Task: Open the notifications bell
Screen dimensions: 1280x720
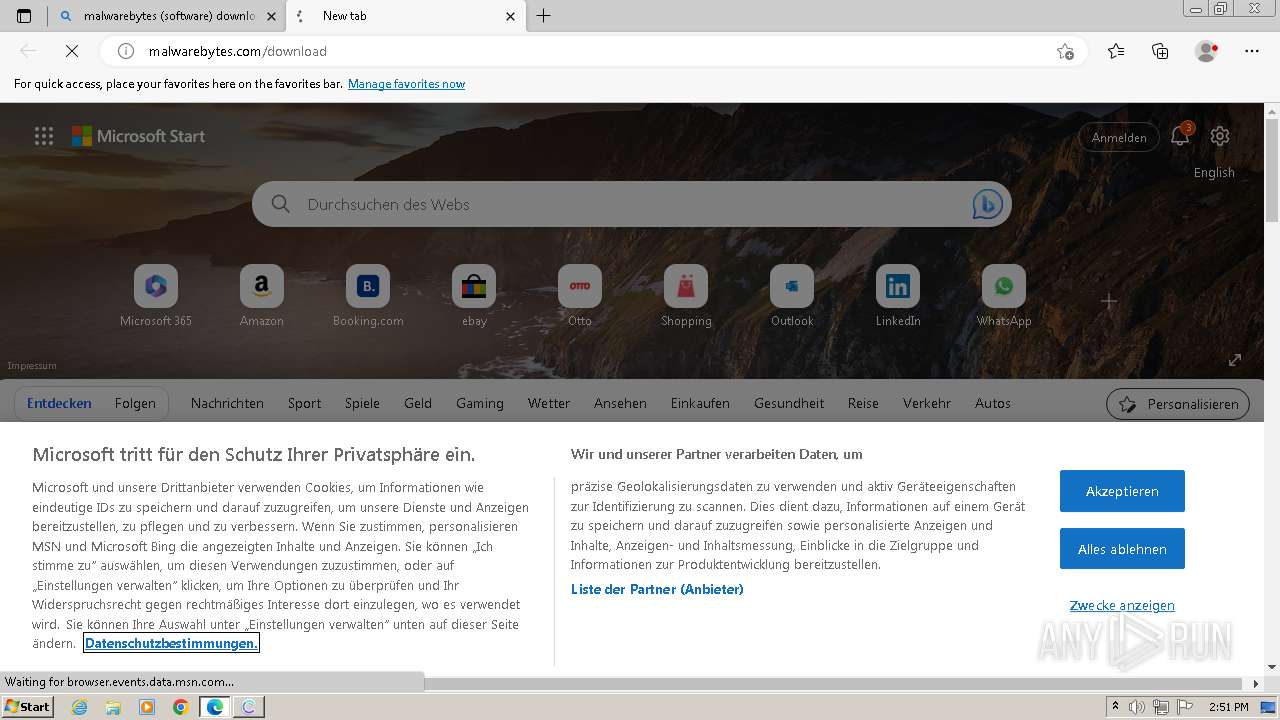Action: click(1180, 137)
